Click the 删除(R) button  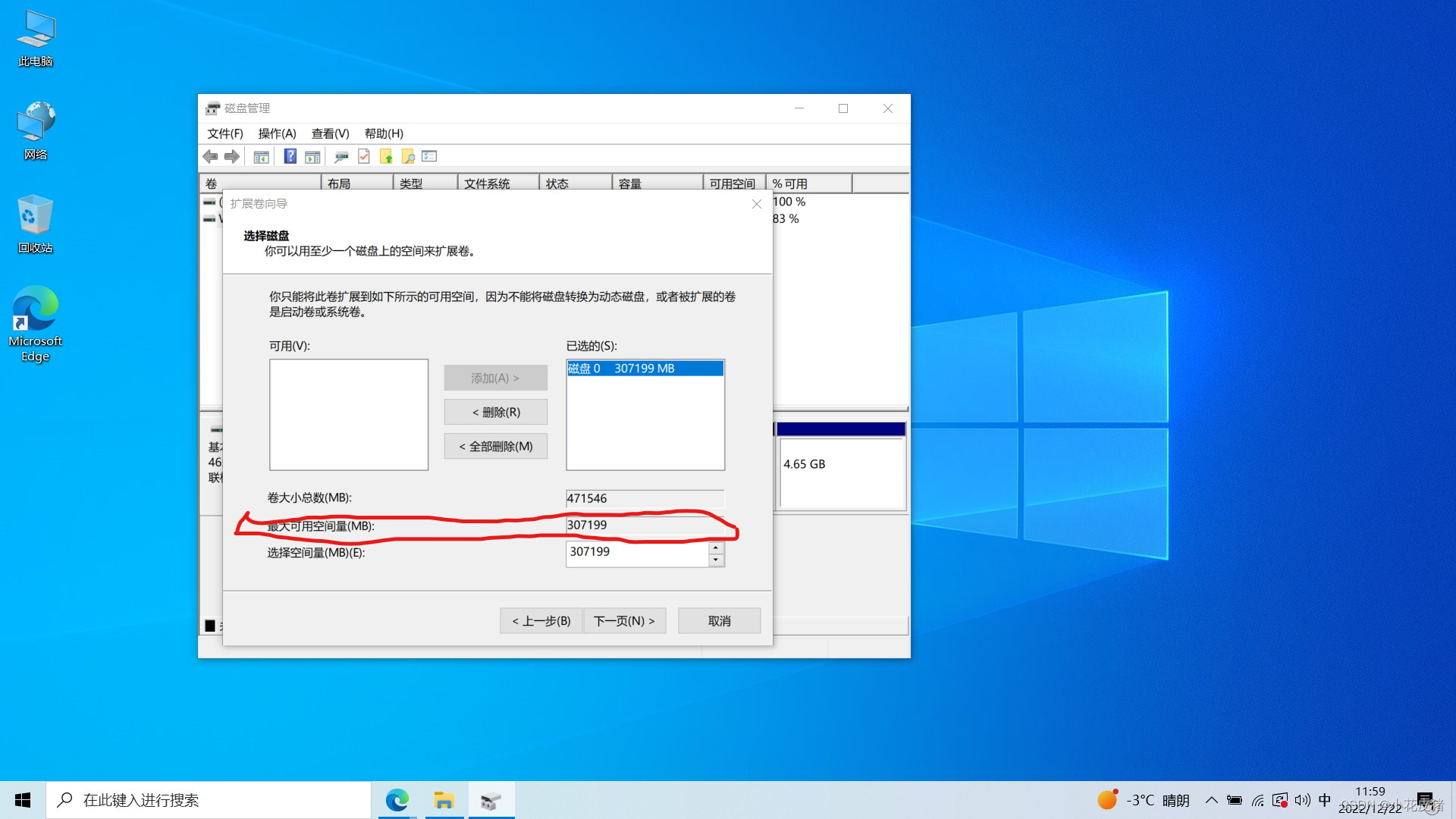click(496, 412)
